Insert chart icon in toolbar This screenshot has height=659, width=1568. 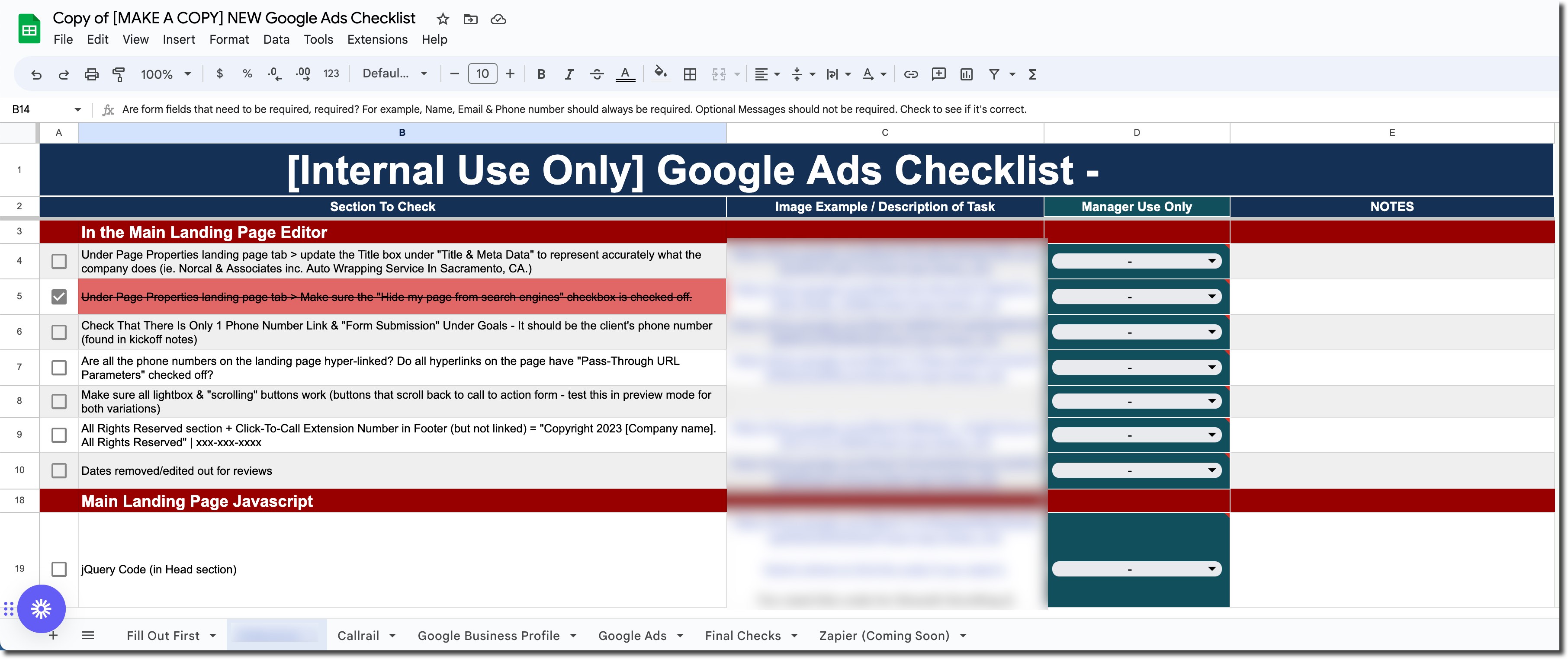[967, 74]
